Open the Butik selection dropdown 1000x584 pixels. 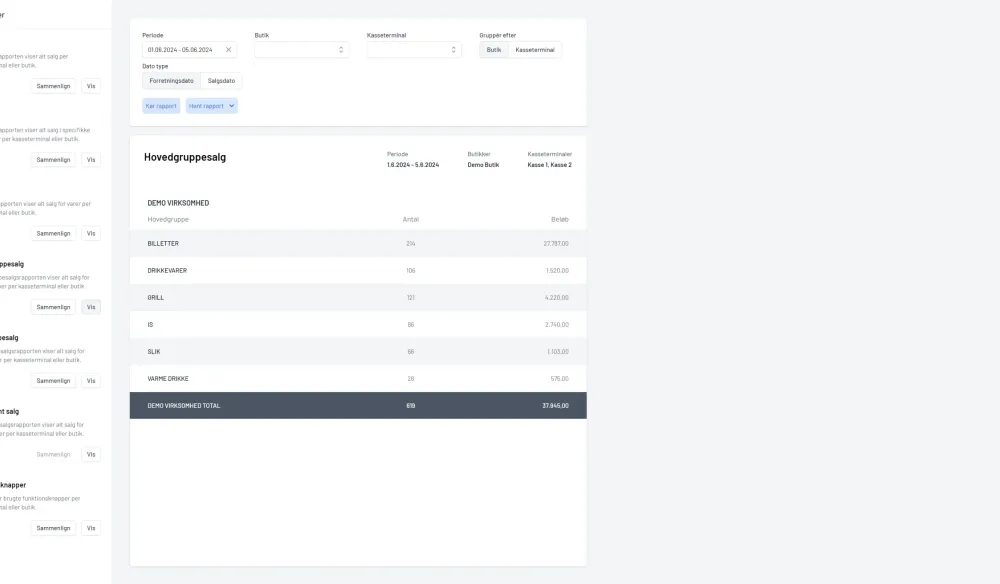pos(300,49)
